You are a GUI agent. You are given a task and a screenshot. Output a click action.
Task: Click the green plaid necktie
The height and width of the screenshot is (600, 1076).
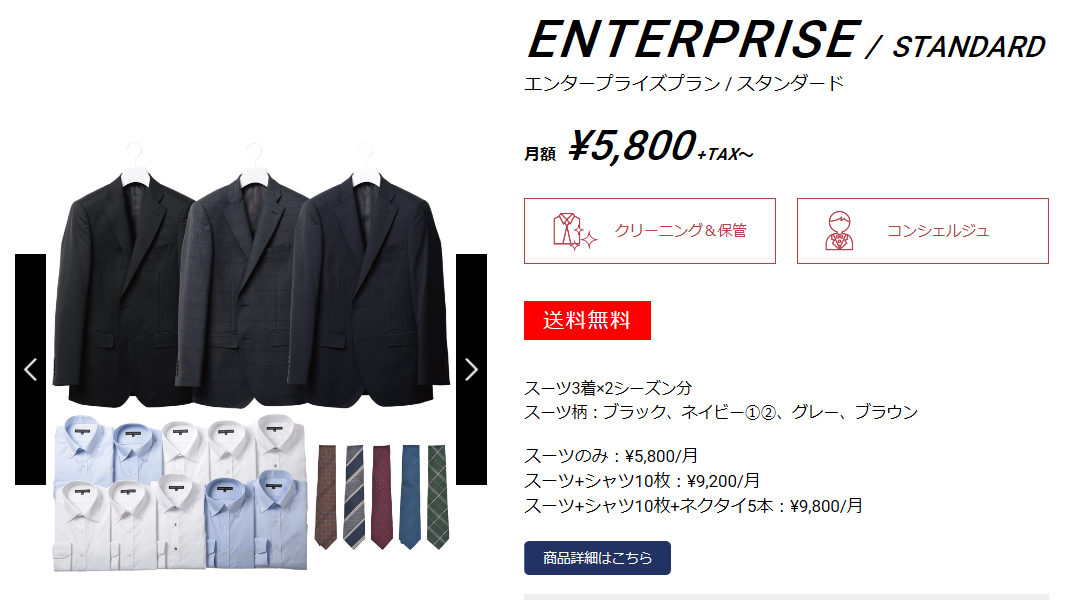(x=437, y=497)
